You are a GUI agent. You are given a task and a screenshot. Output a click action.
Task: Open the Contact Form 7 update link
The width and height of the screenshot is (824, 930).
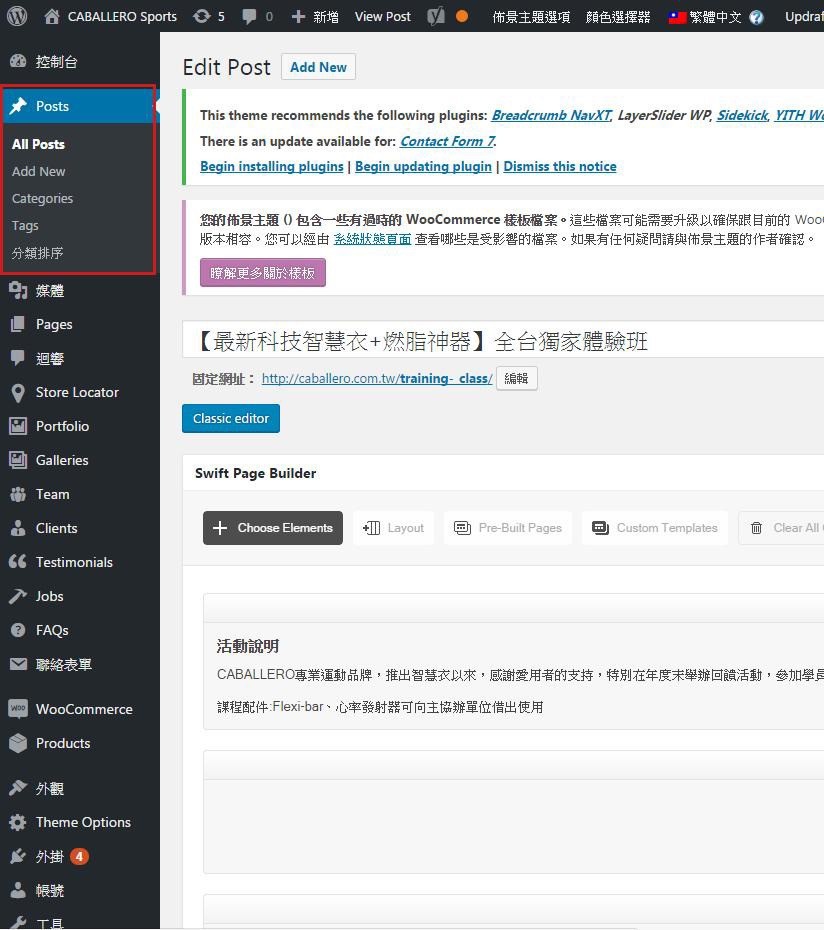coord(447,141)
